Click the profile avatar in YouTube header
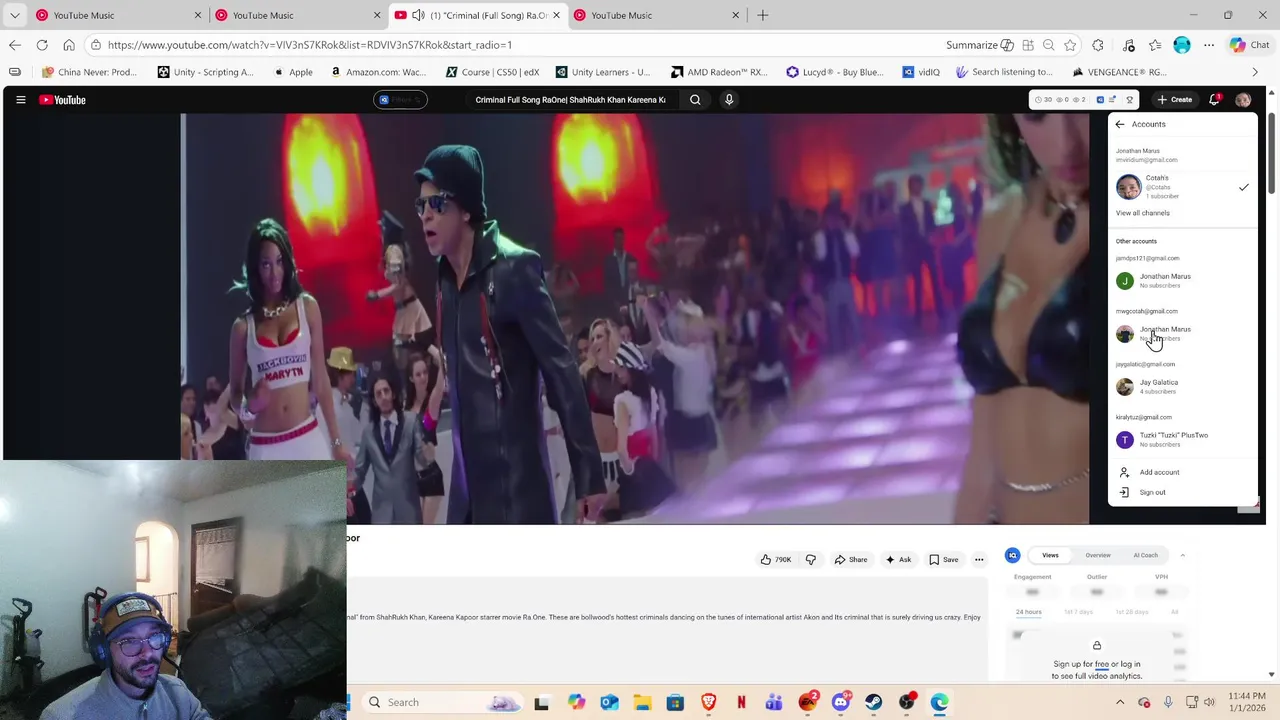This screenshot has width=1280, height=720. coord(1243,100)
